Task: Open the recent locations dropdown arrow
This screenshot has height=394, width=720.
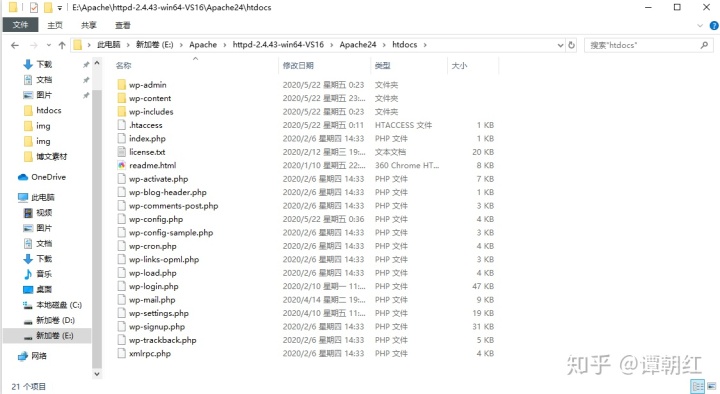Action: [49, 45]
